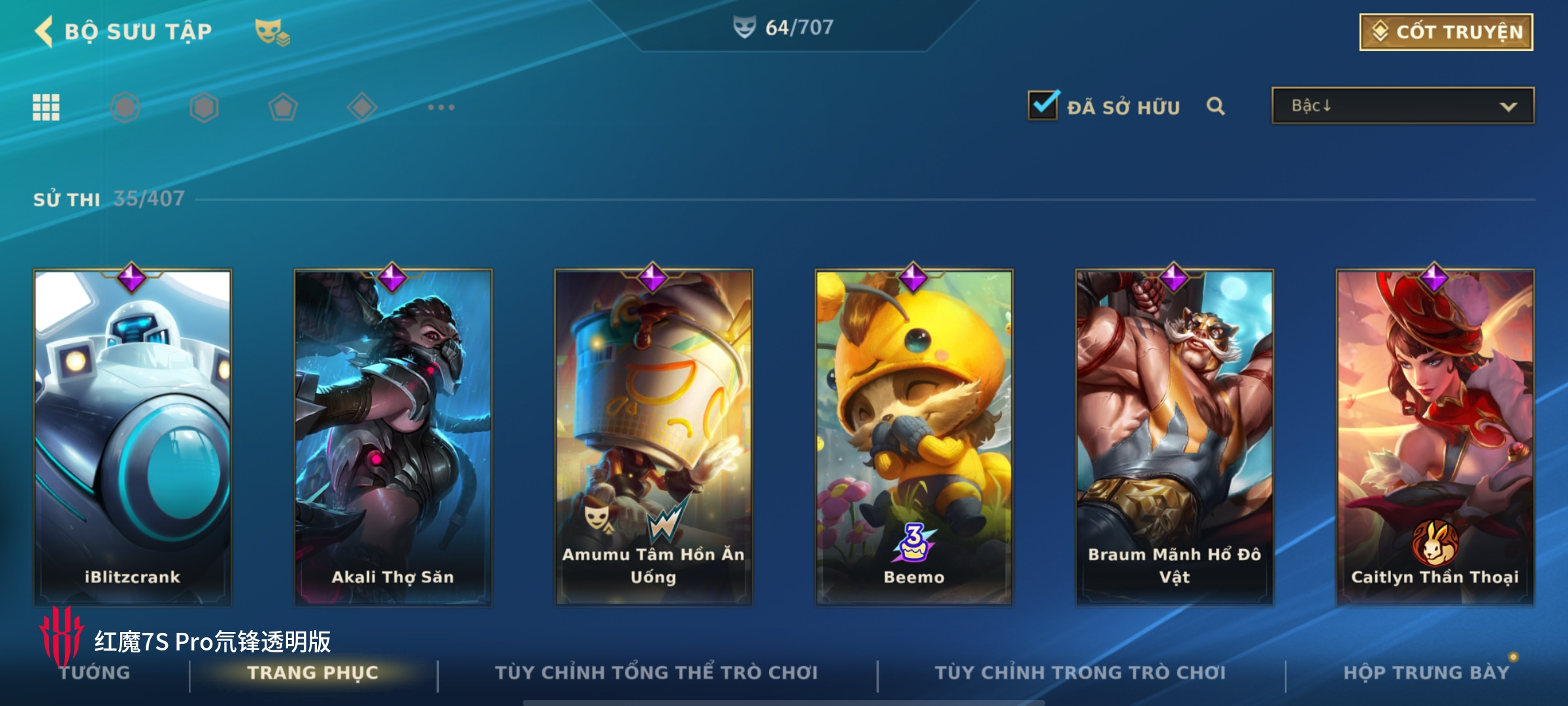Filter by the diamond-gem rarity icon
The height and width of the screenshot is (706, 1568).
click(362, 107)
